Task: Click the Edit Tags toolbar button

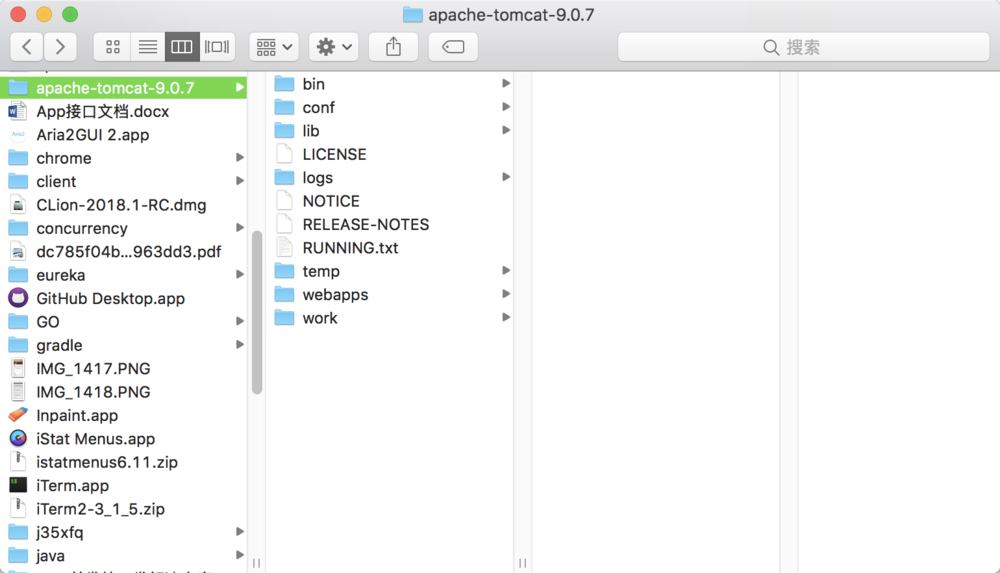Action: [x=453, y=47]
